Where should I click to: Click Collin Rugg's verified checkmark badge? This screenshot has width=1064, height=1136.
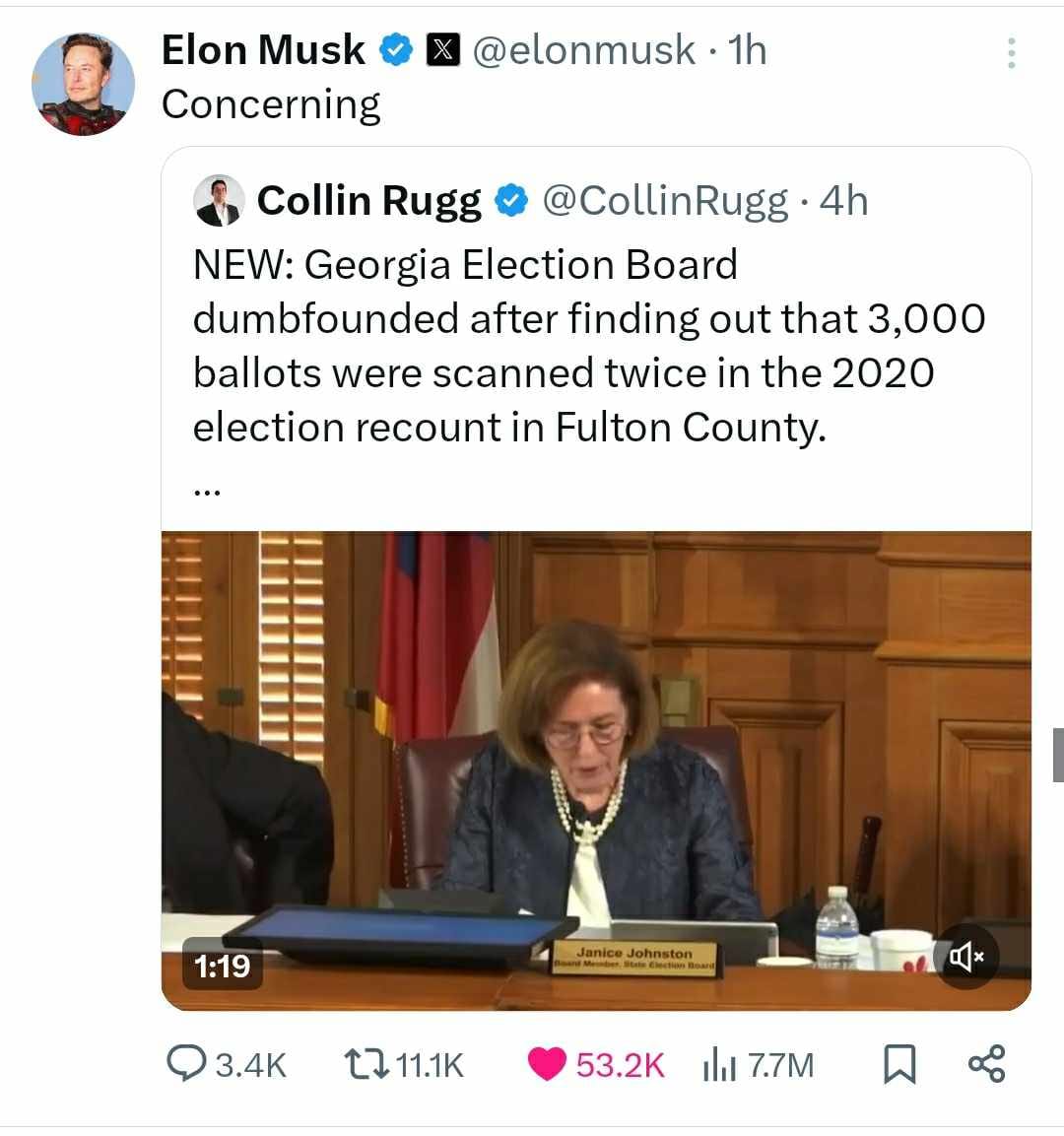click(509, 201)
